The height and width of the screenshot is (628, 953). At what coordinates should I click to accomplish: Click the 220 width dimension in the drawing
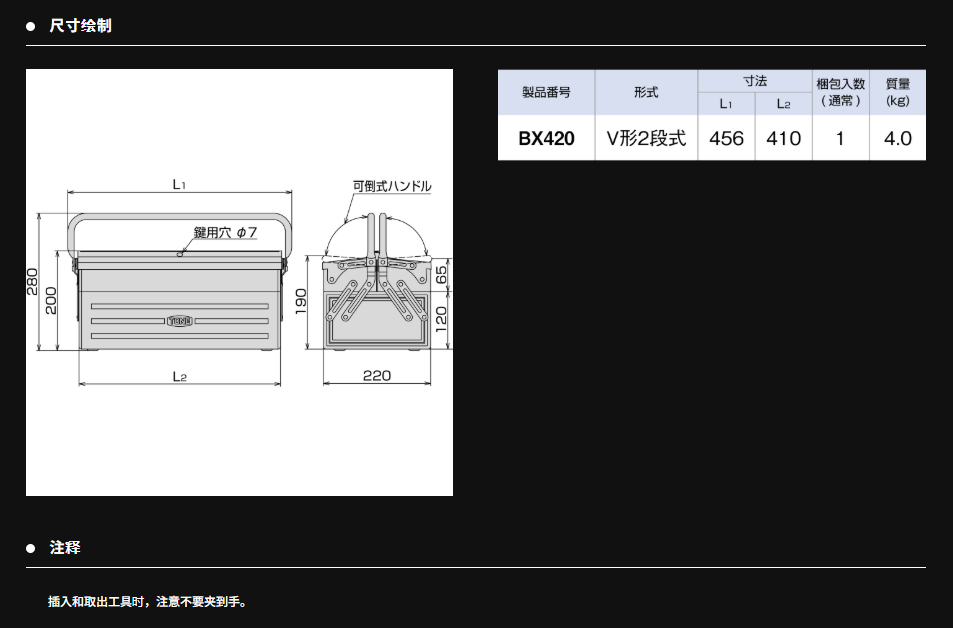coord(376,376)
